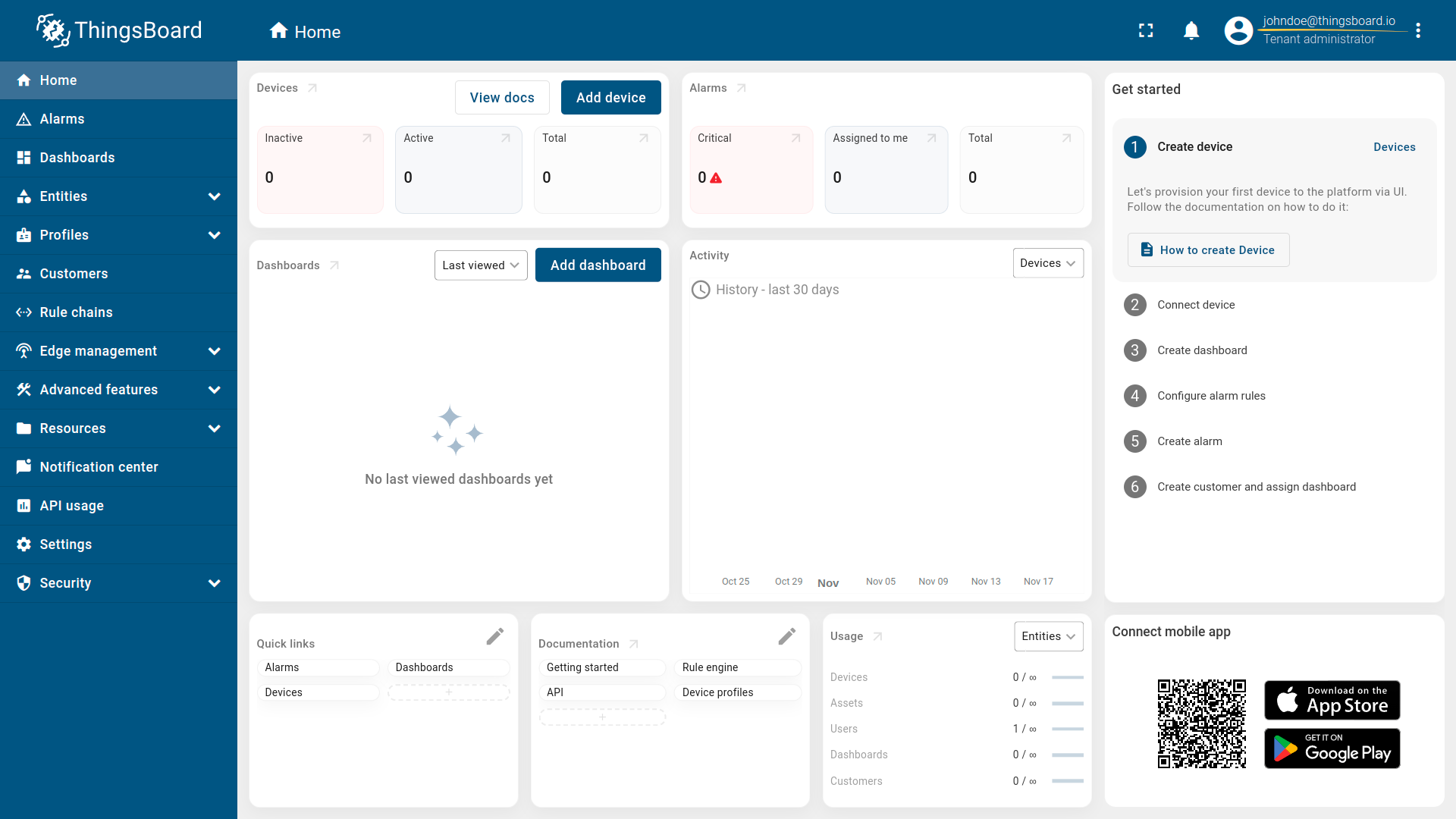Open Usage widget arrow link icon

click(x=877, y=636)
